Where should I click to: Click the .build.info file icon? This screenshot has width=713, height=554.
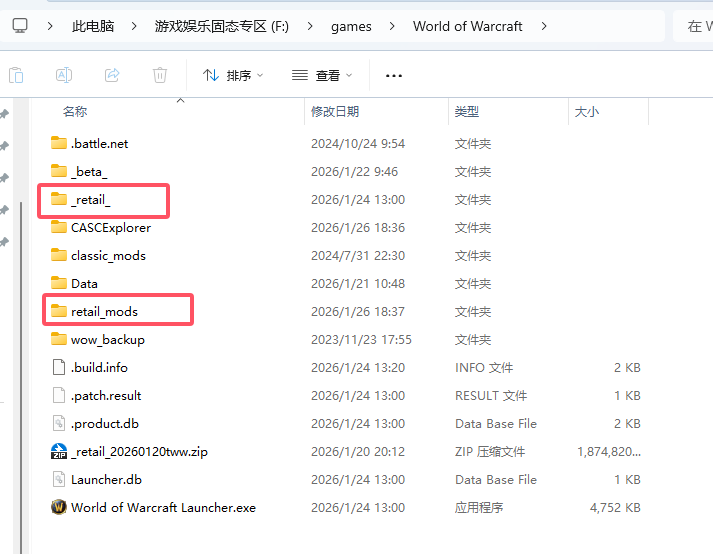pyautogui.click(x=58, y=367)
